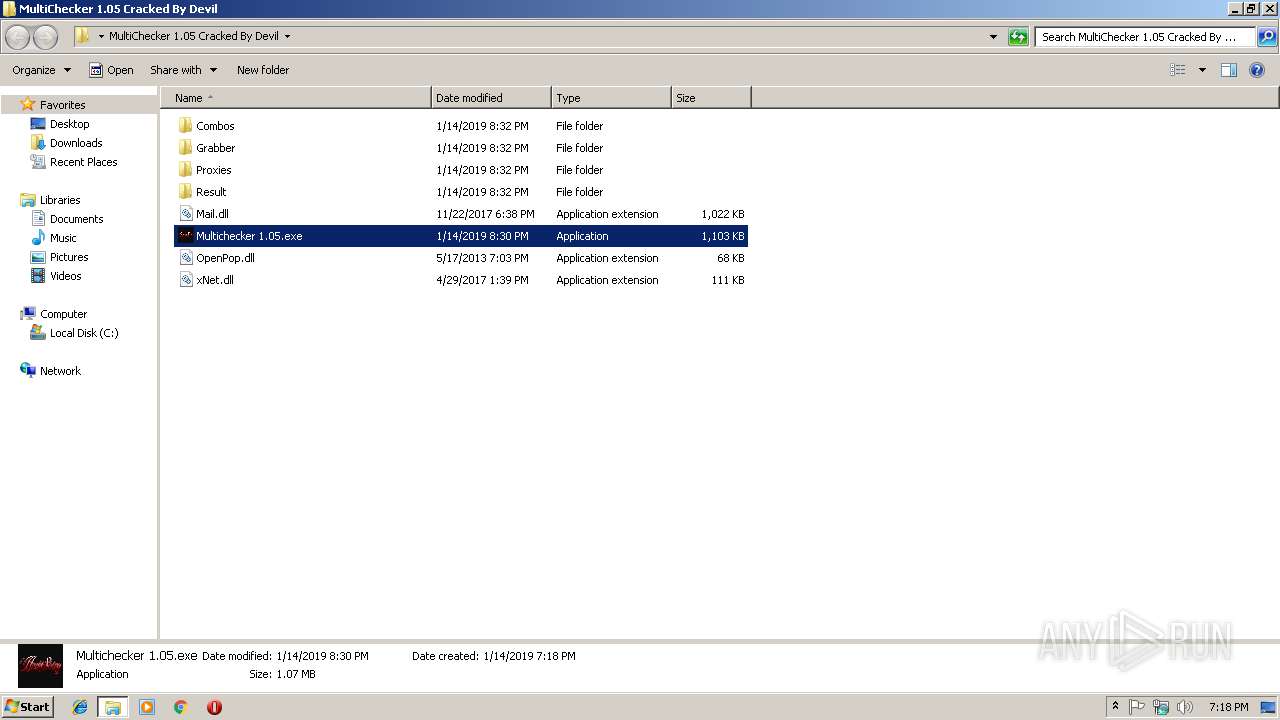The width and height of the screenshot is (1280, 720).
Task: Click the Windows Explorer taskbar icon
Action: pos(113,707)
